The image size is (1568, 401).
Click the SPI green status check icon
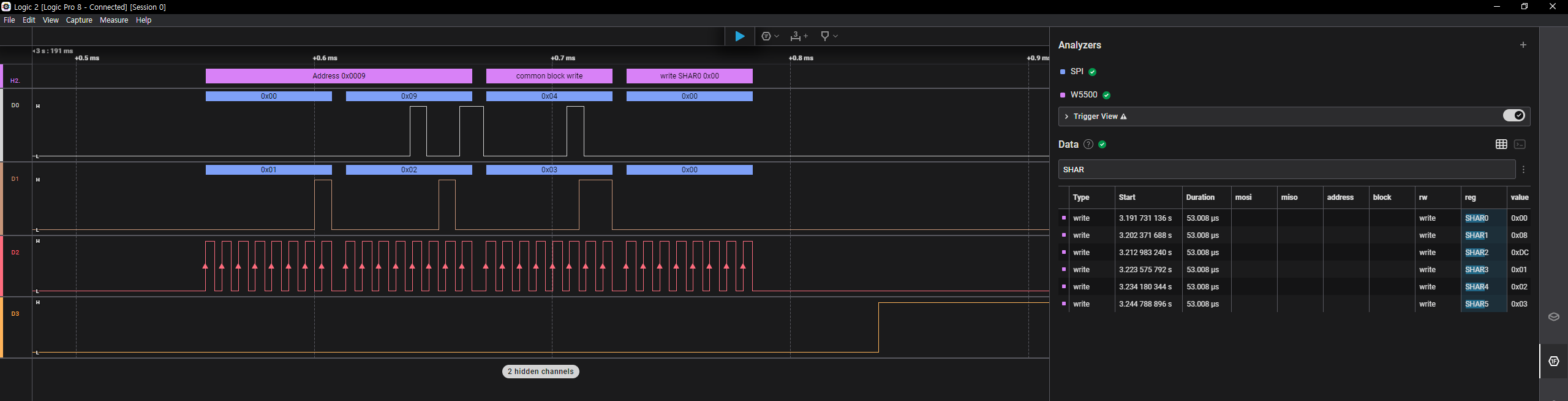coord(1092,72)
